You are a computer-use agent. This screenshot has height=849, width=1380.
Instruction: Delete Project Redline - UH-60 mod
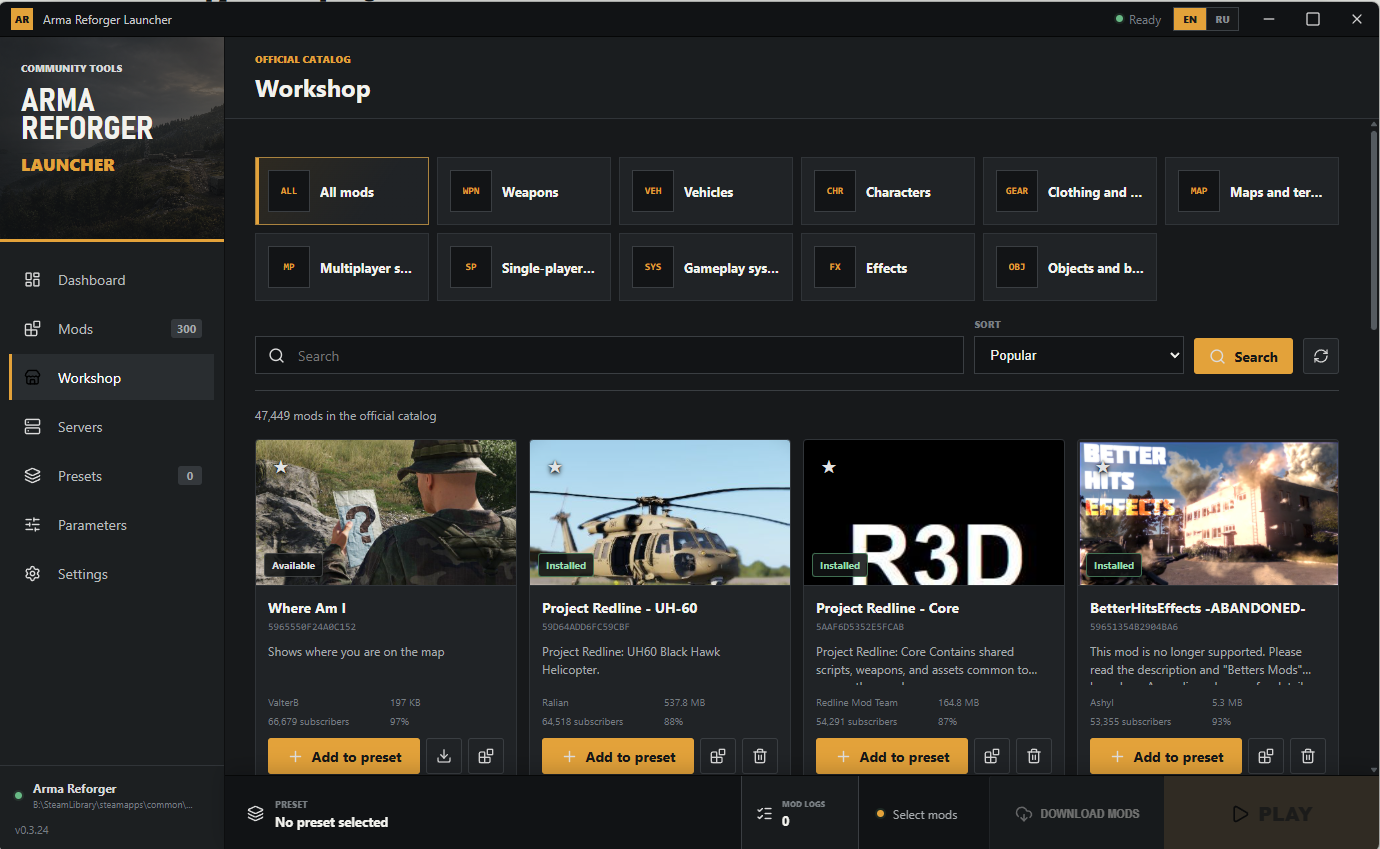(x=760, y=756)
